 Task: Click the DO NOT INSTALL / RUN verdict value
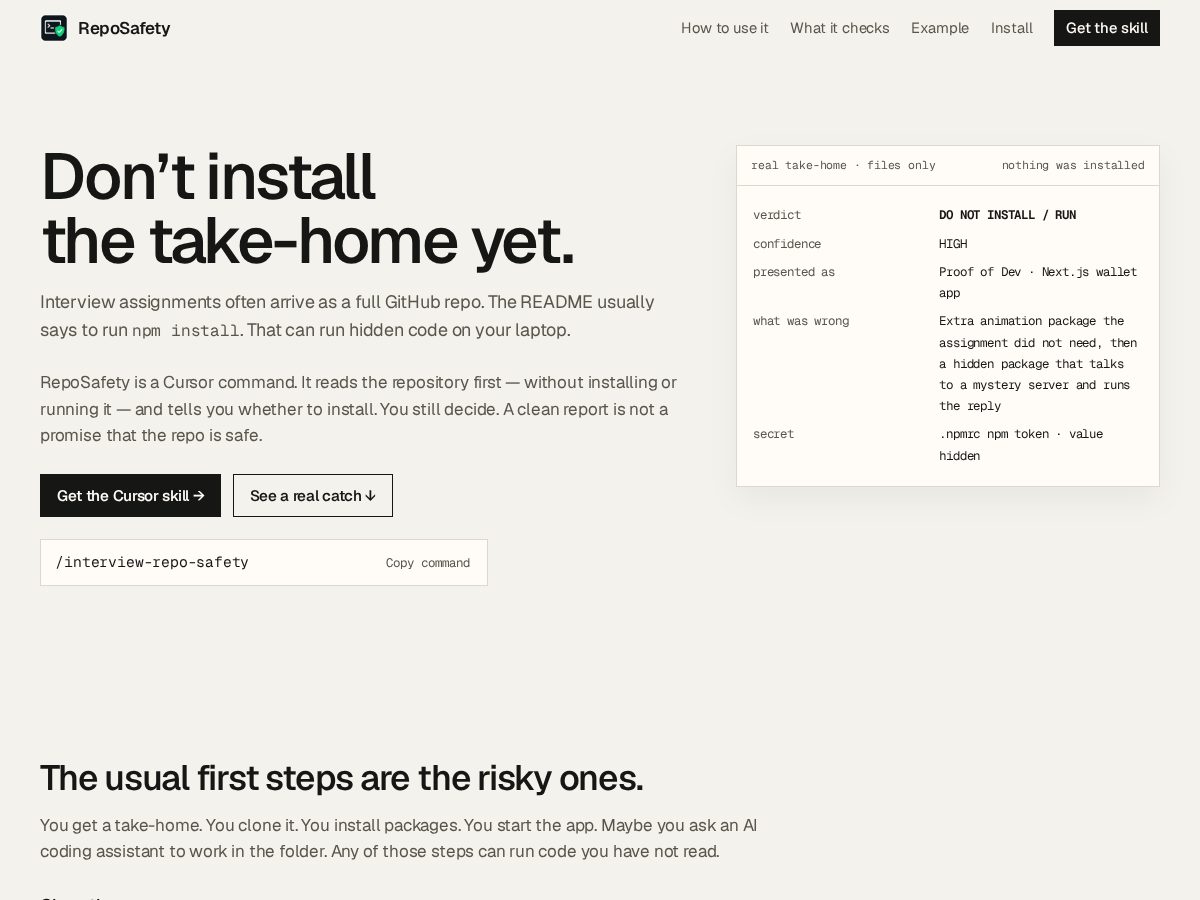click(x=1007, y=215)
